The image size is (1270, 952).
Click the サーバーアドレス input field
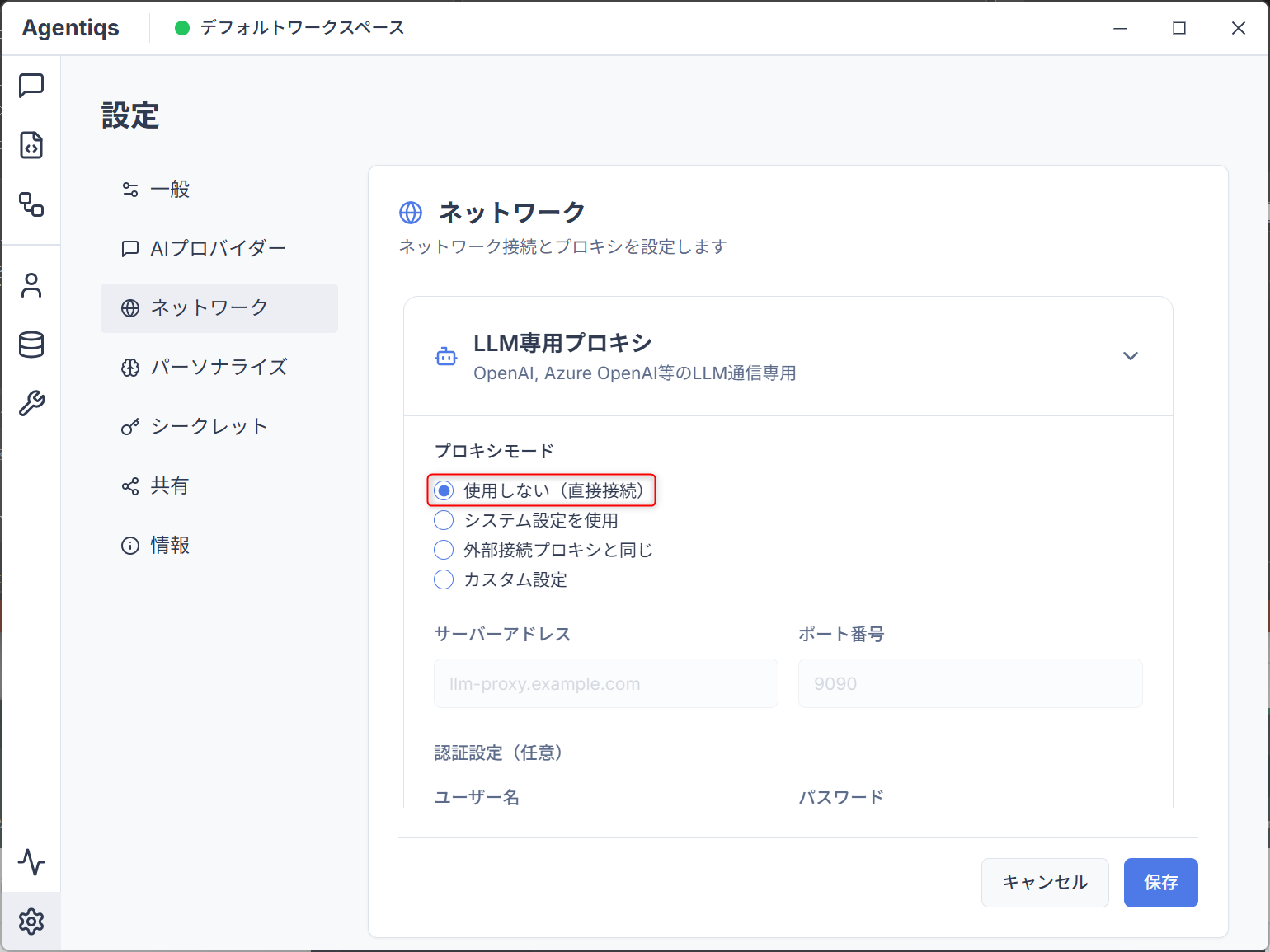(x=605, y=683)
